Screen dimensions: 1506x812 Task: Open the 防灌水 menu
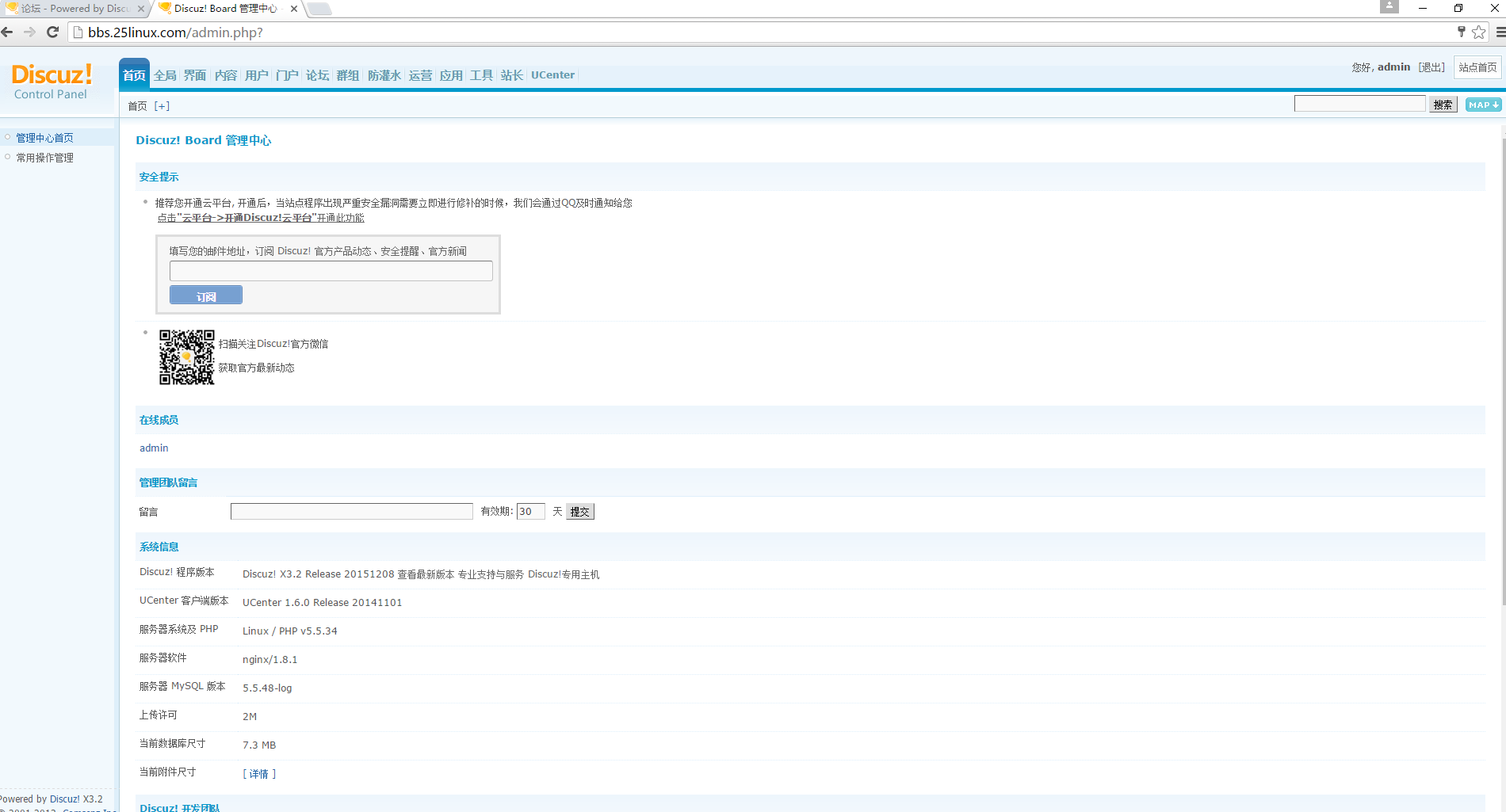384,75
